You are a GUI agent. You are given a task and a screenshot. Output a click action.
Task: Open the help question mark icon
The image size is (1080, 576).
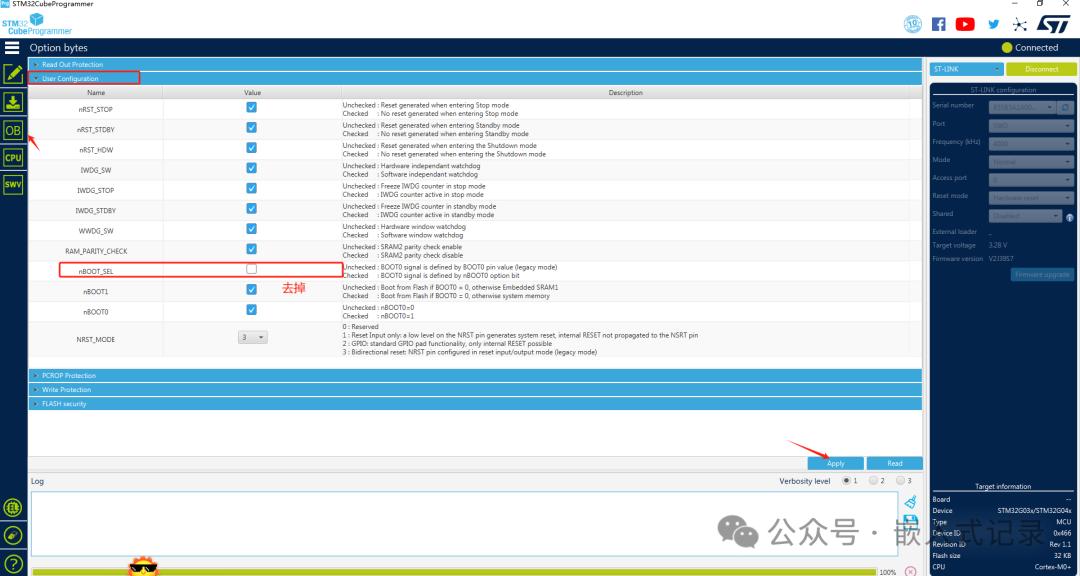pos(12,564)
